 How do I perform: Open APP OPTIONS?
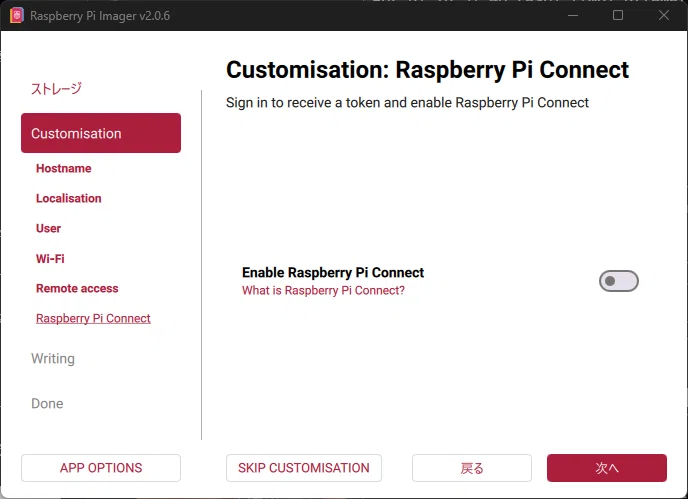(x=101, y=468)
